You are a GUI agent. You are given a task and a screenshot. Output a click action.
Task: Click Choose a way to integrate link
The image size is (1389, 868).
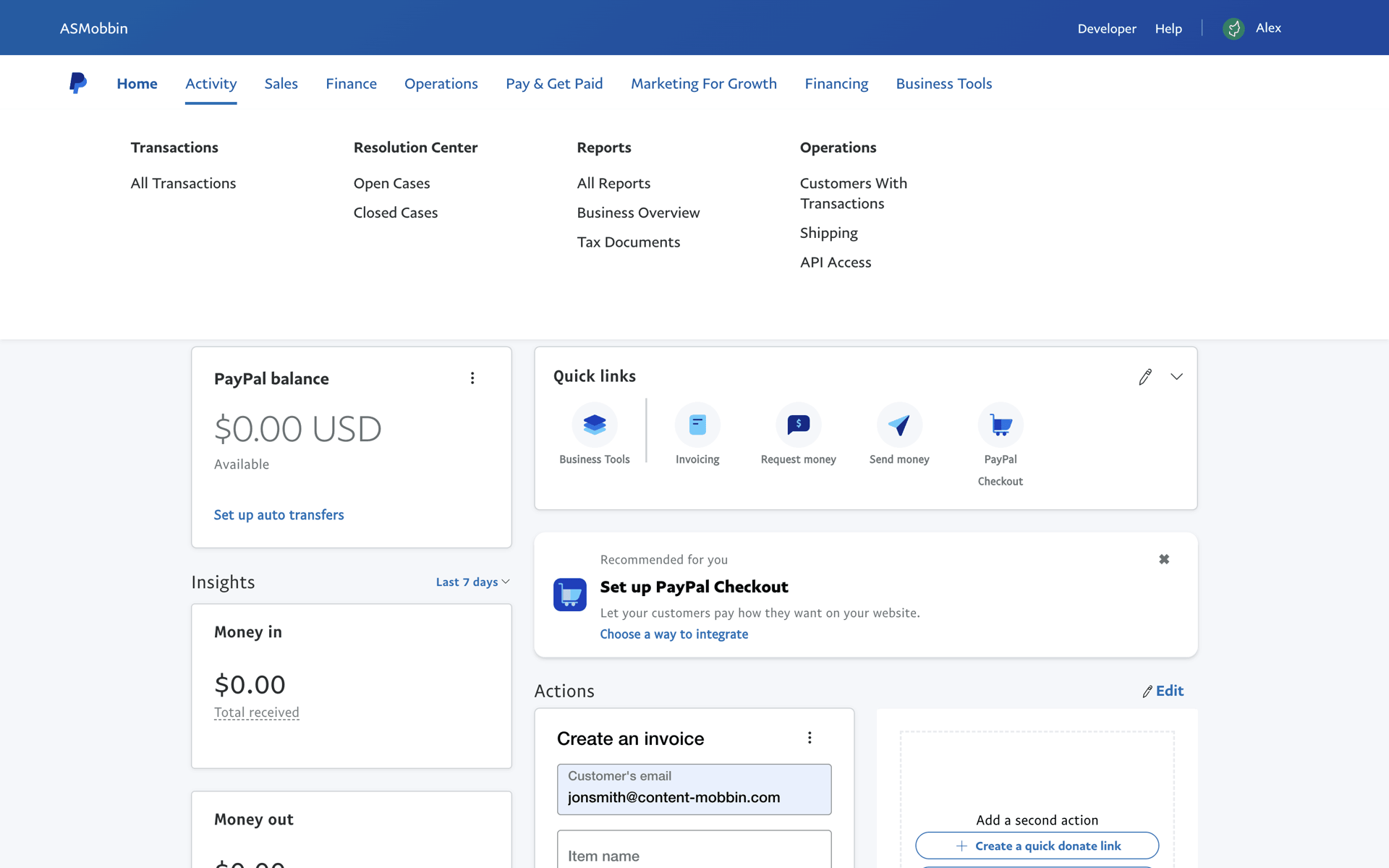point(674,634)
